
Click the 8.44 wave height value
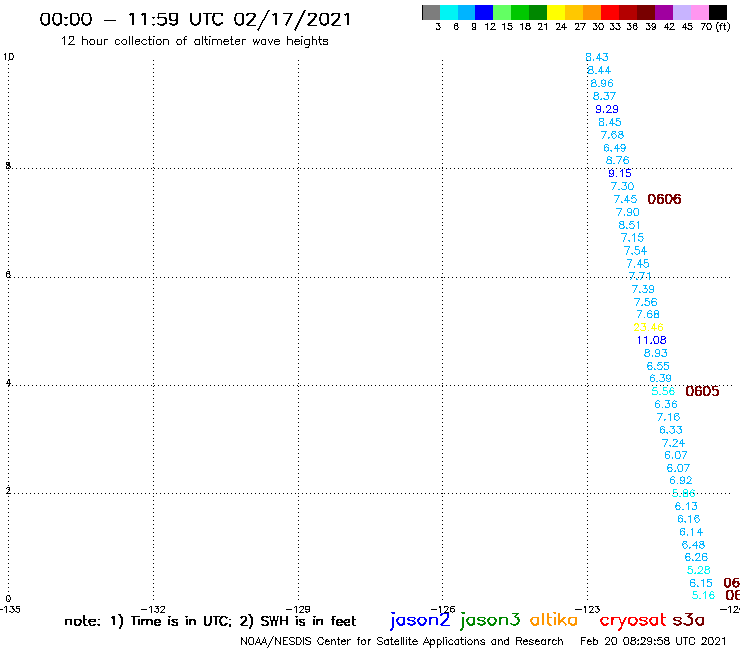coord(599,70)
